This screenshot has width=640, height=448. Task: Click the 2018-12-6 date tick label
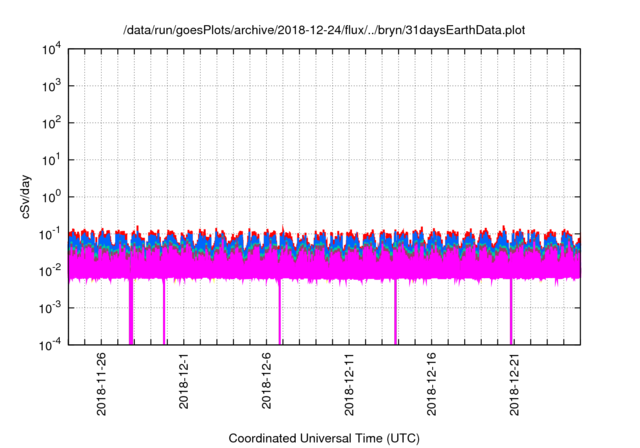coord(266,380)
